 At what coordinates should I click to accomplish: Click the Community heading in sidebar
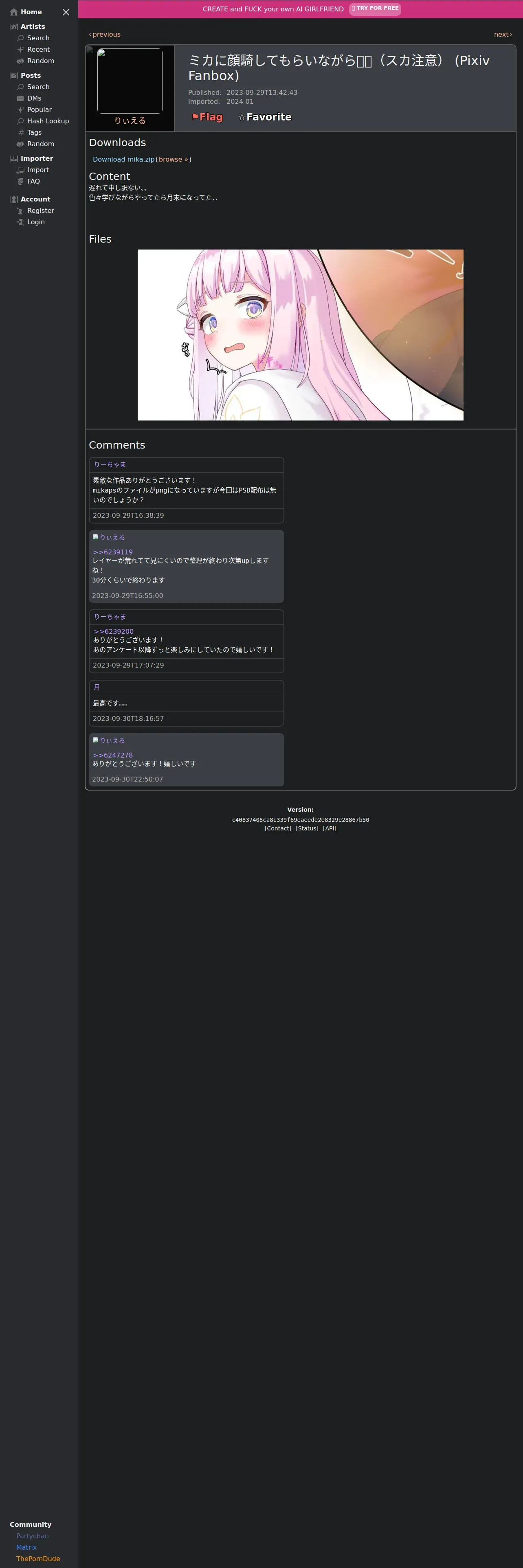click(31, 1525)
